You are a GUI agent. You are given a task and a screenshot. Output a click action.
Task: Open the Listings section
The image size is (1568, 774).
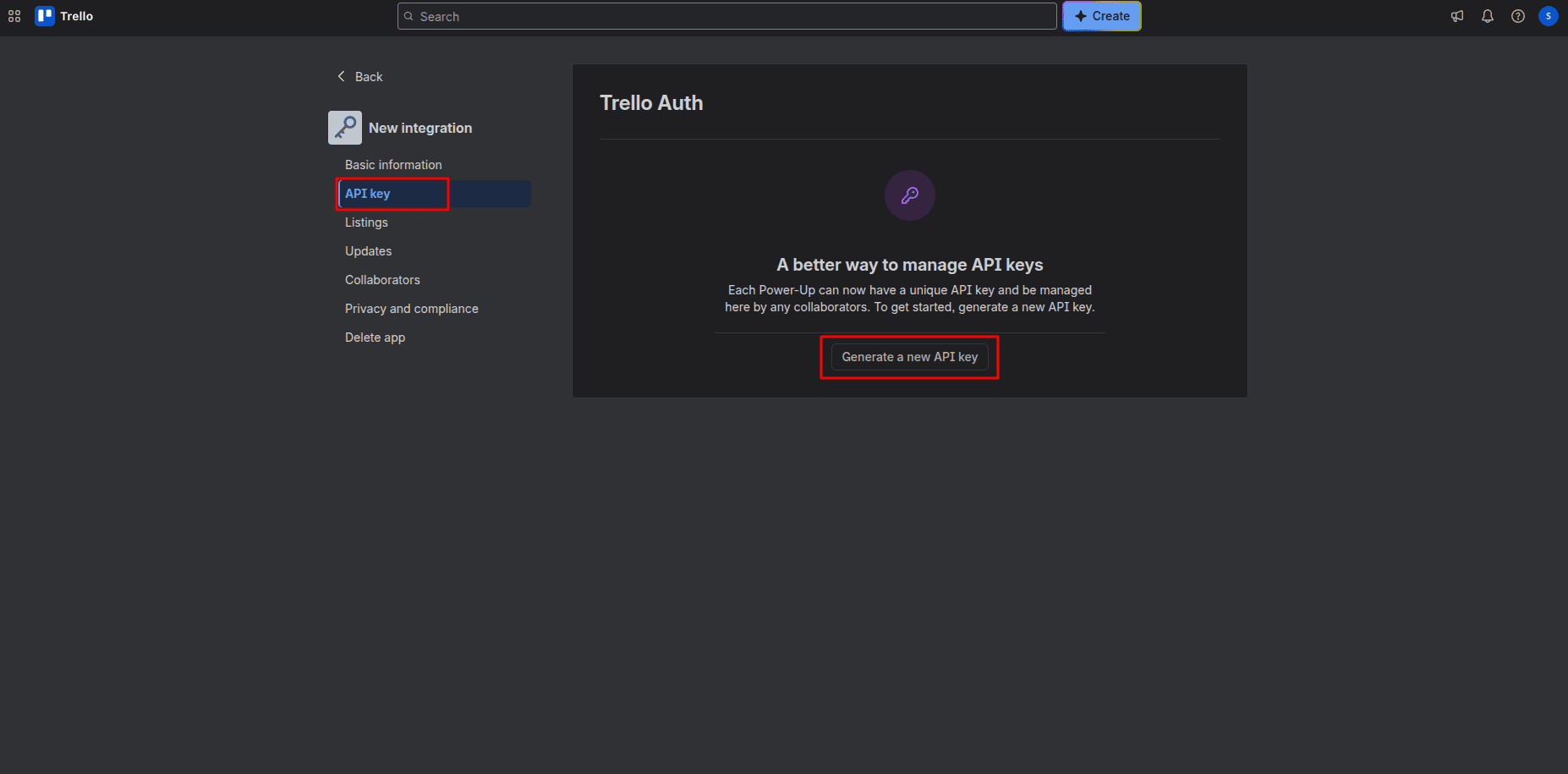(366, 222)
